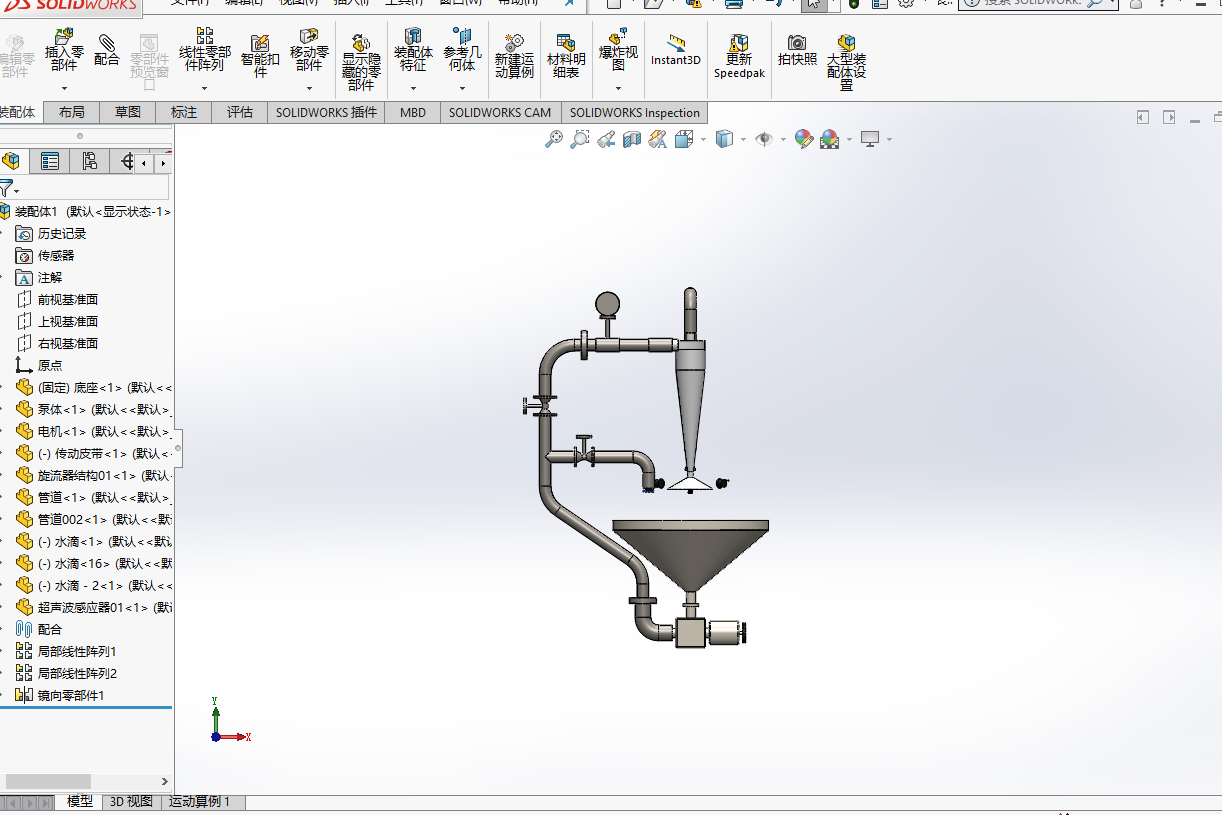Click the Reference Geometry (参考几何体) tool
Screen dimensions: 1222x815
coord(462,51)
